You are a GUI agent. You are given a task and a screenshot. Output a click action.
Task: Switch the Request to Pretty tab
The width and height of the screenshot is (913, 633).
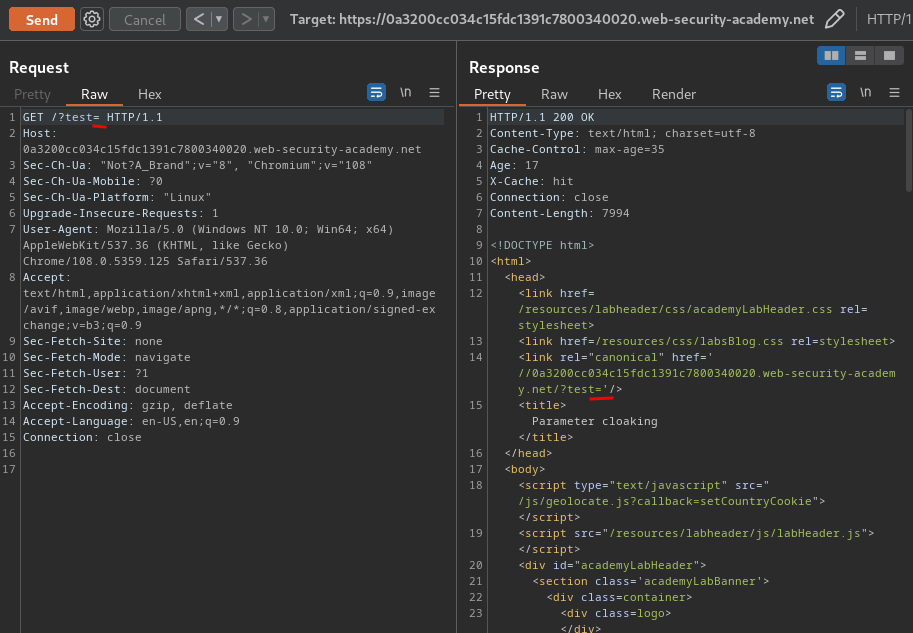point(32,94)
